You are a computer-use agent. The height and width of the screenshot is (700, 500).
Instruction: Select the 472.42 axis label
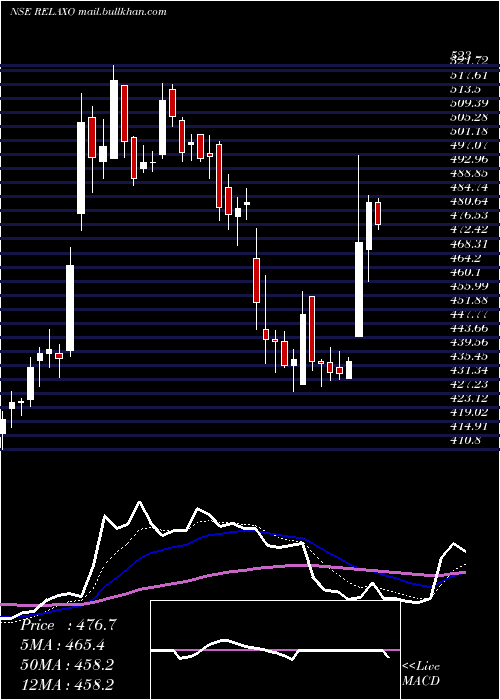[469, 230]
